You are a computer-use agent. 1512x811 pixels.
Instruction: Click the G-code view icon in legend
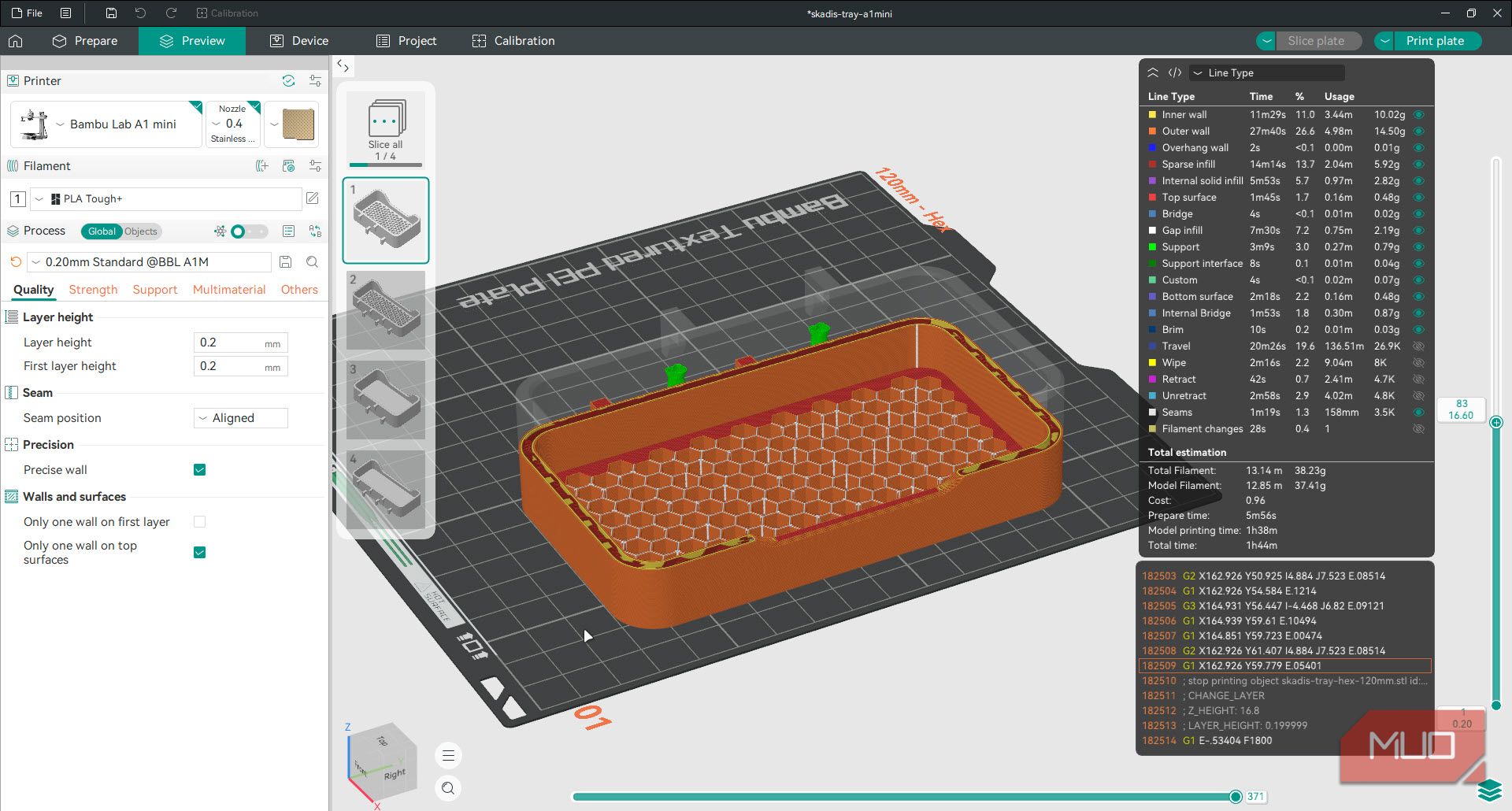1175,72
